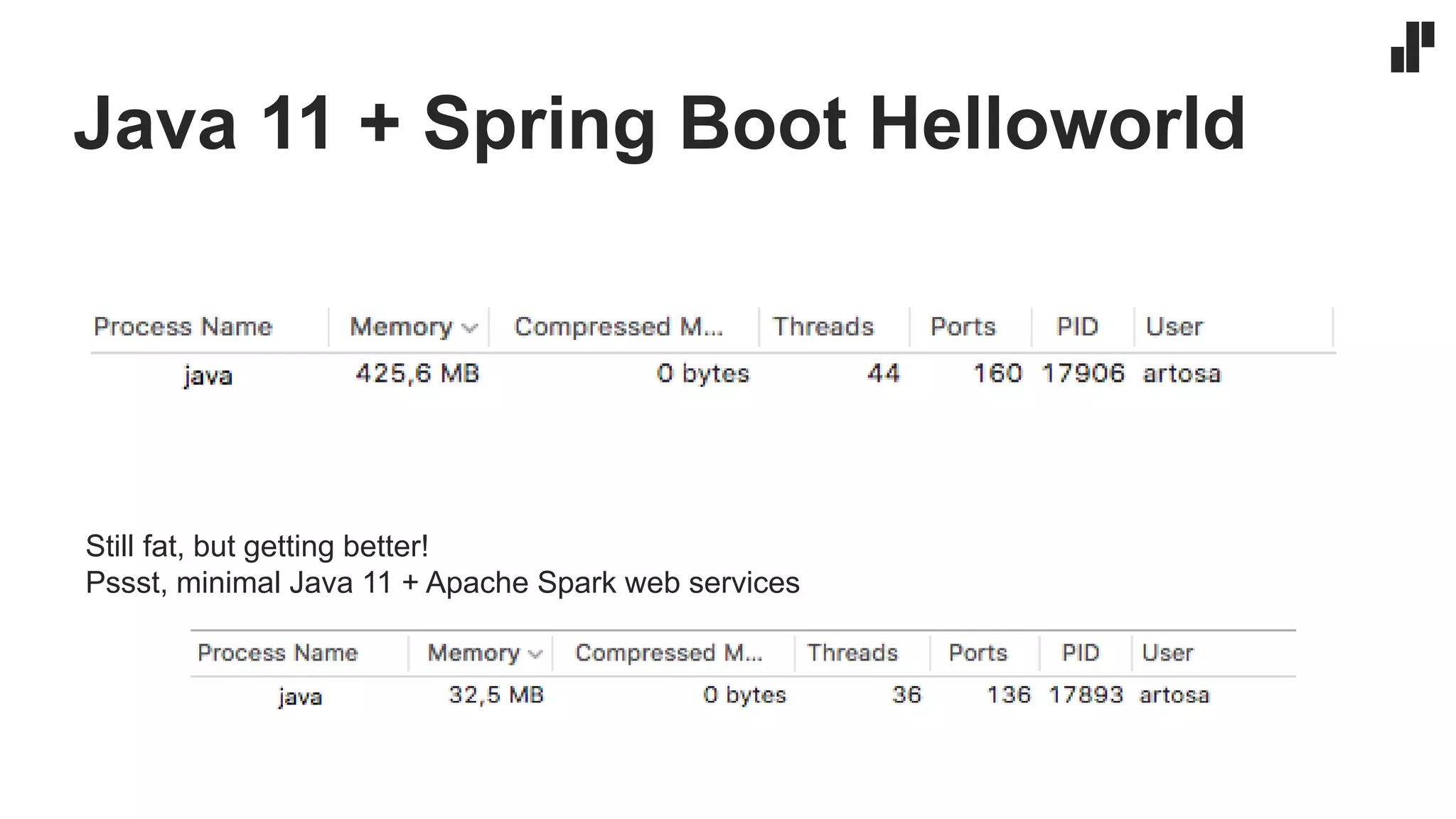This screenshot has width=1456, height=819.
Task: Click the "Still fat, but getting better!" text
Action: (257, 546)
